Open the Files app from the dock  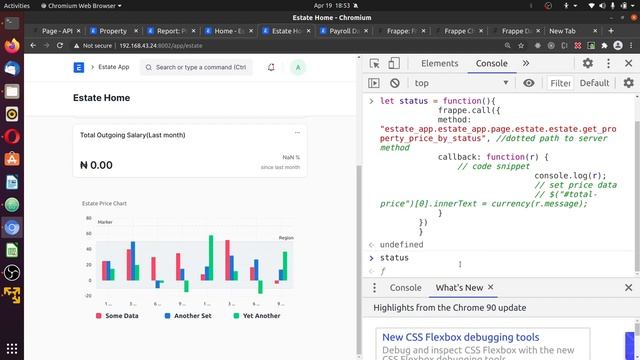pyautogui.click(x=12, y=91)
